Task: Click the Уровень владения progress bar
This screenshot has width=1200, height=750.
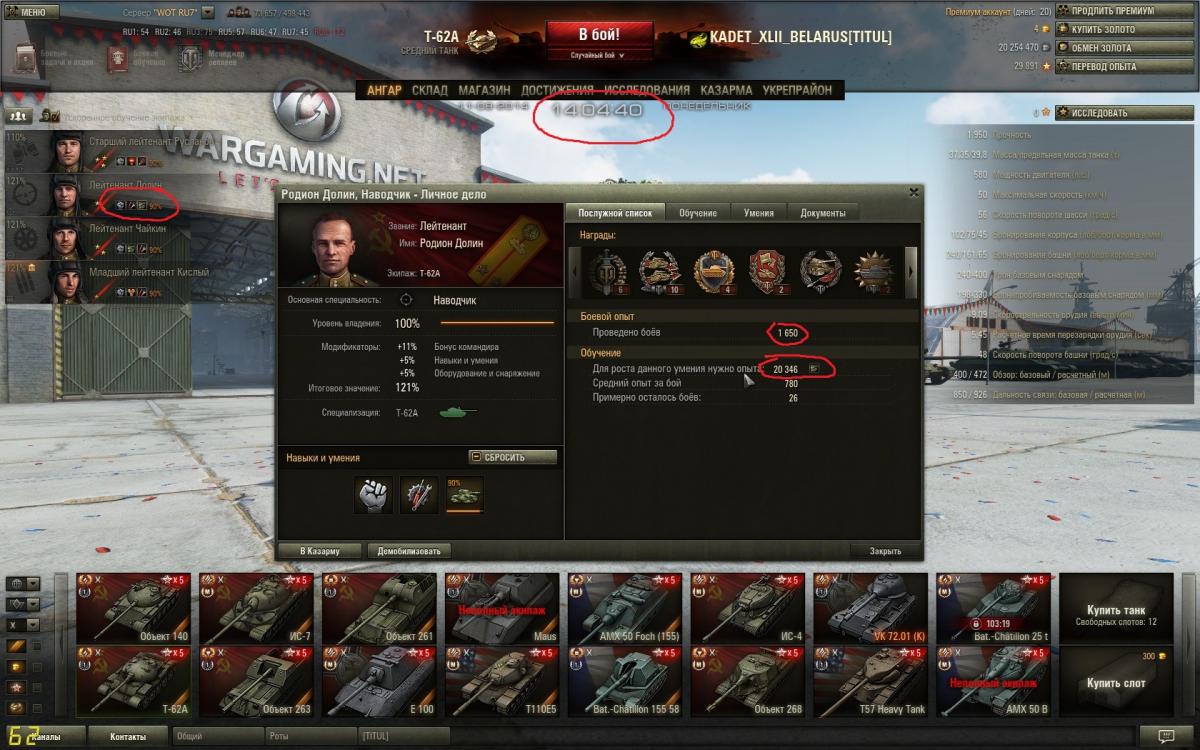Action: coord(497,324)
